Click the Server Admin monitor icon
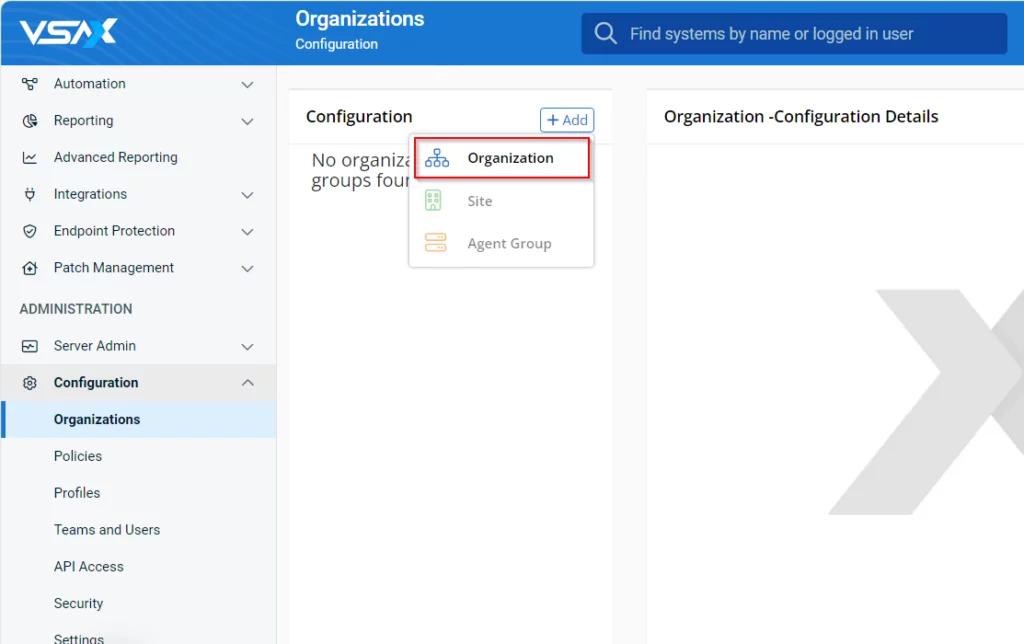The image size is (1024, 644). tap(30, 346)
